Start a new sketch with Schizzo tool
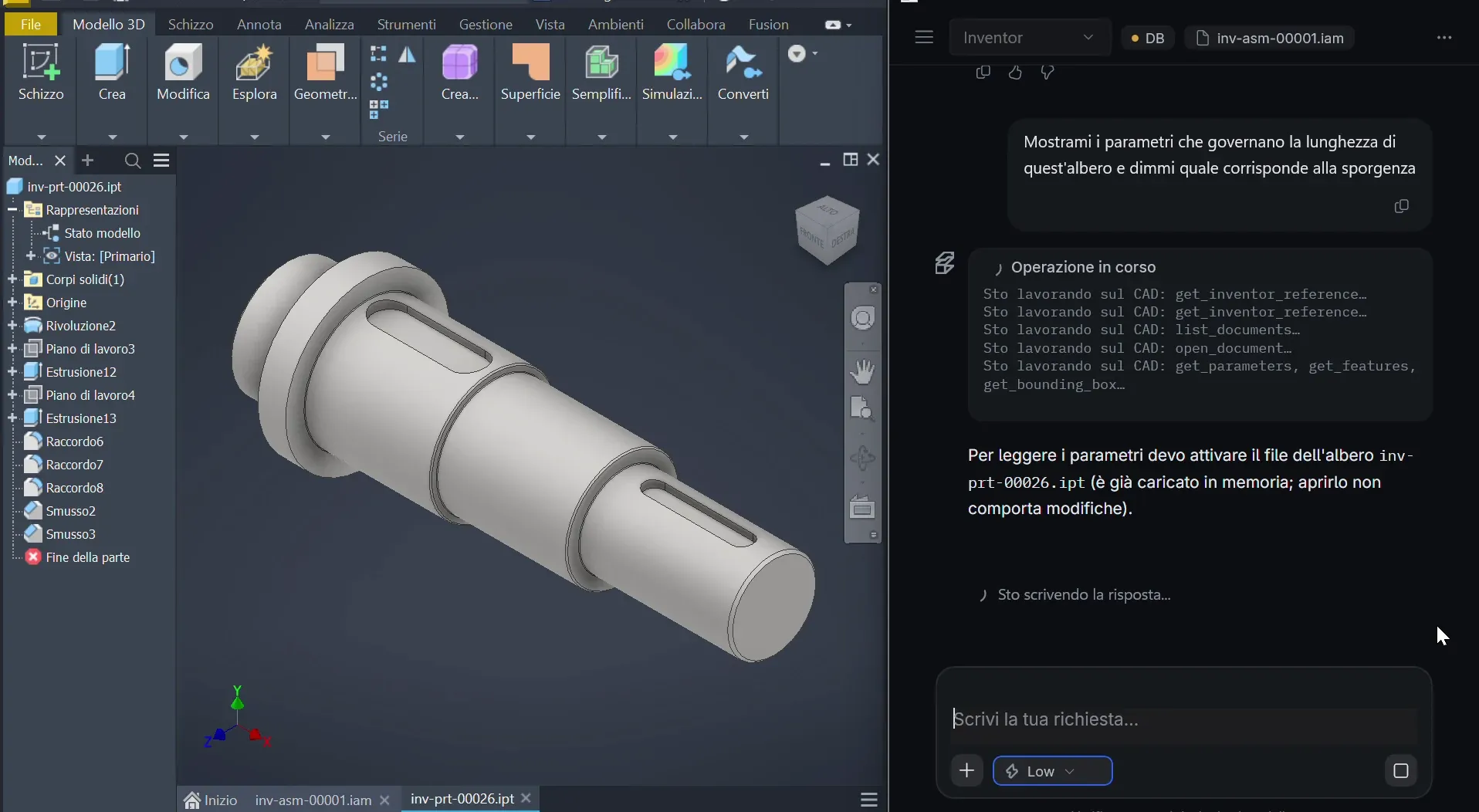 (41, 72)
